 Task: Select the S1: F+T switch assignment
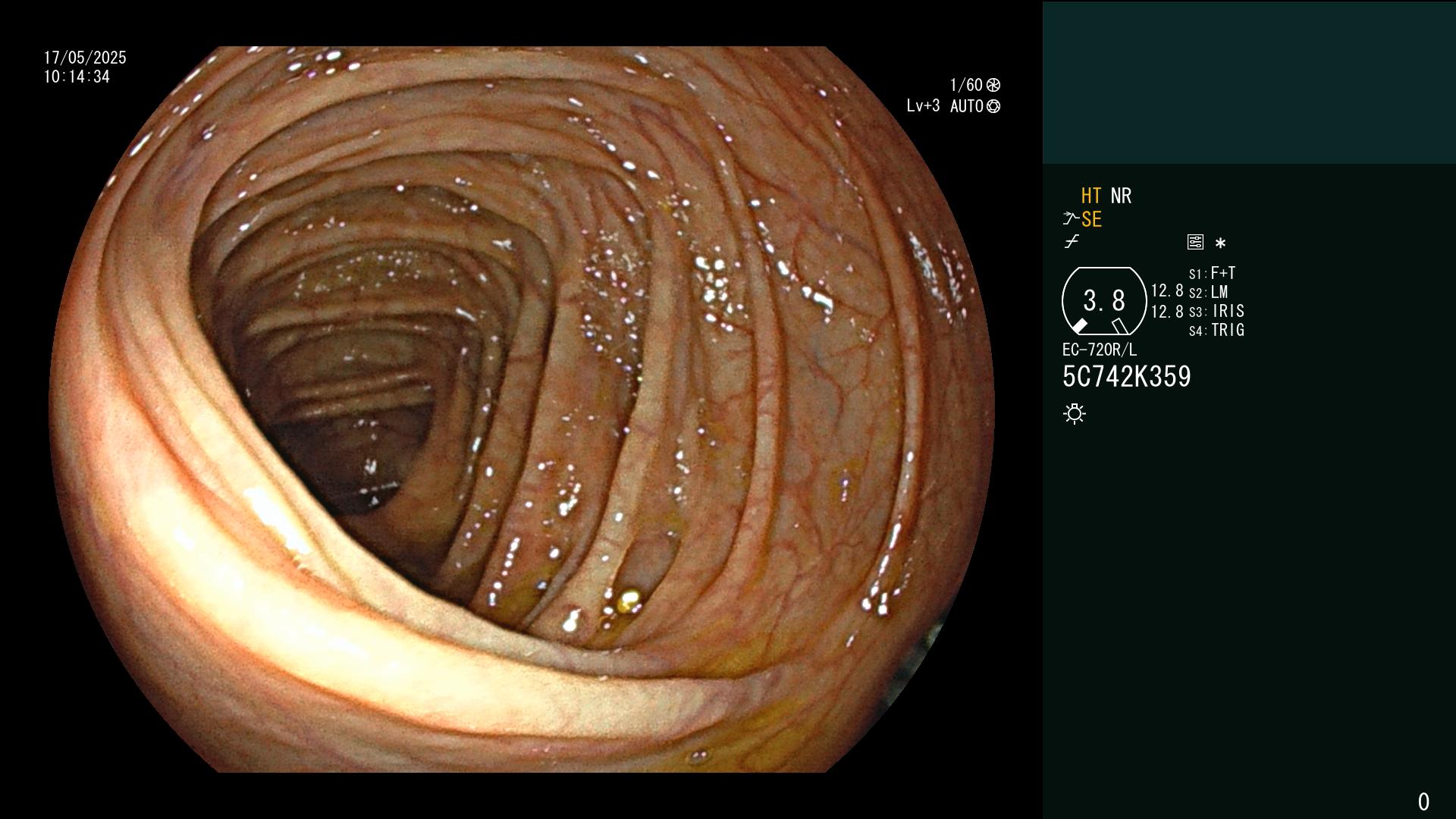[x=1212, y=273]
